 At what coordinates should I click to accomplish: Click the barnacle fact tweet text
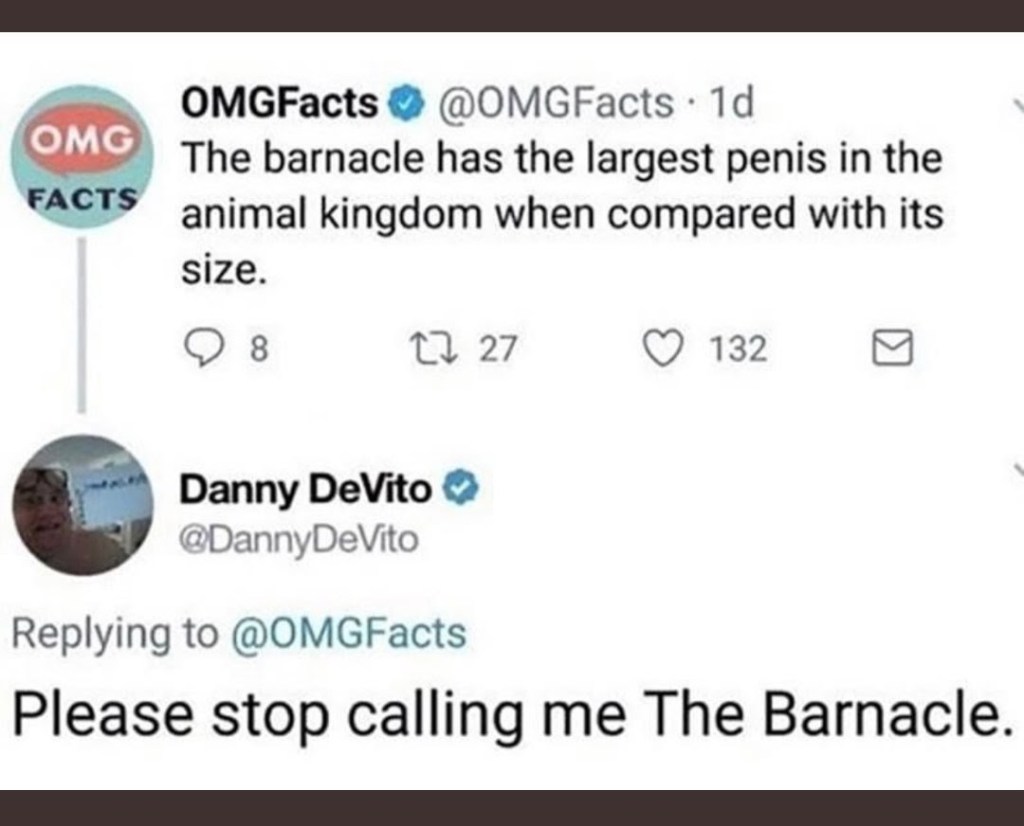560,214
